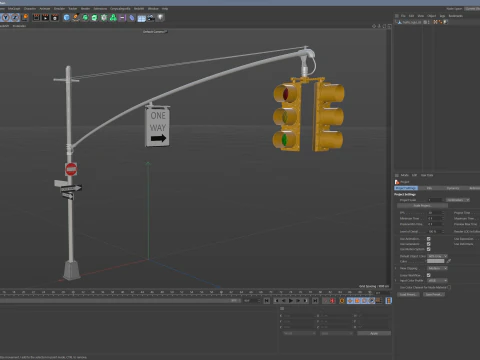Image resolution: width=480 pixels, height=360 pixels.
Task: Open the Render menu
Action: click(x=85, y=9)
